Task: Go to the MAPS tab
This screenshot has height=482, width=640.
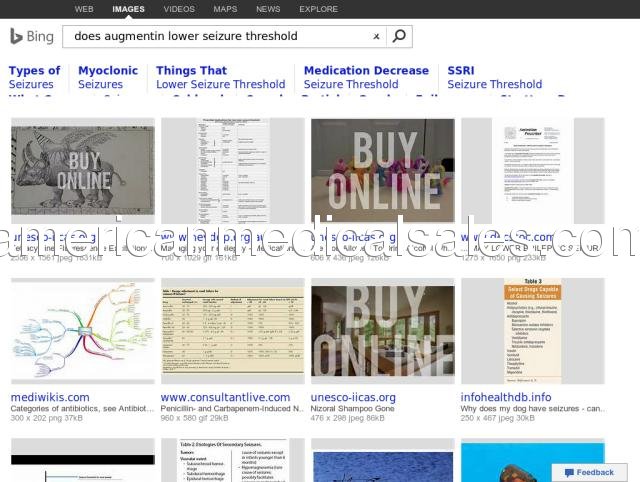Action: tap(225, 9)
